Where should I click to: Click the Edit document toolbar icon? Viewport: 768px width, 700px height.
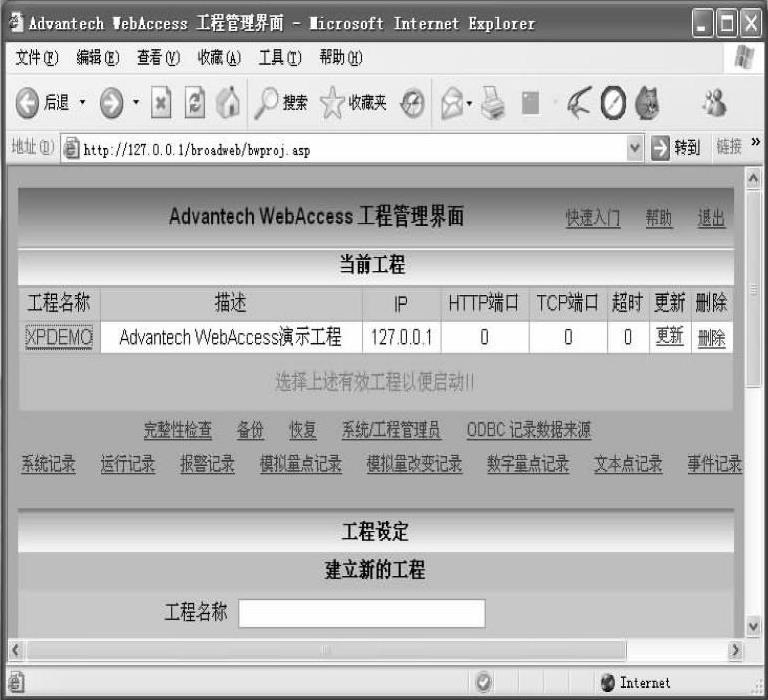530,103
